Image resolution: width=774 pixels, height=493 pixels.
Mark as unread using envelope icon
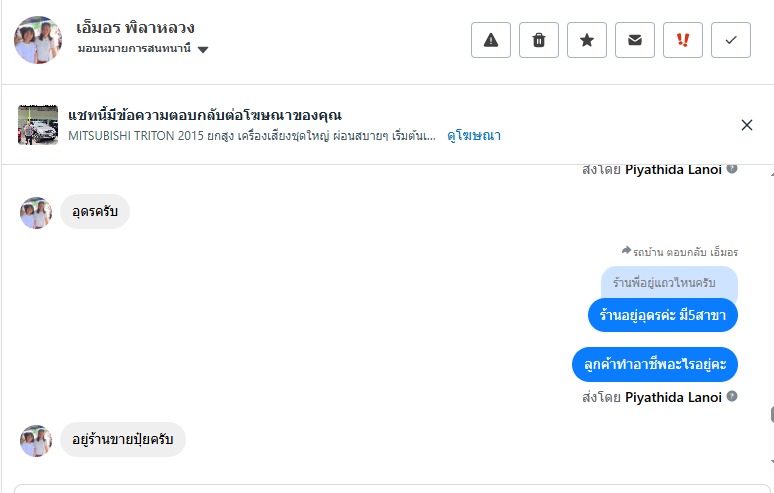coord(635,40)
